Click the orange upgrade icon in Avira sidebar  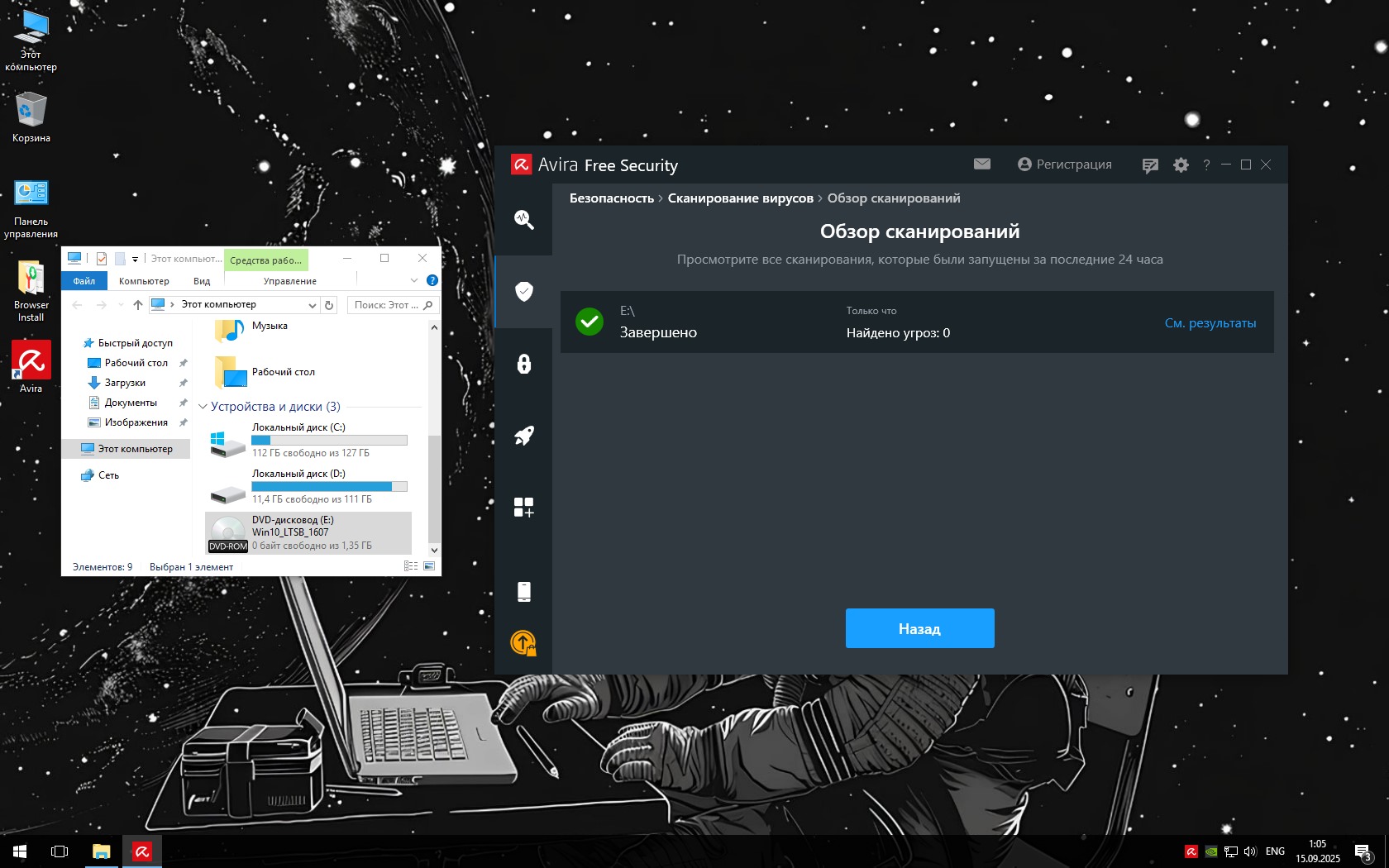[523, 642]
